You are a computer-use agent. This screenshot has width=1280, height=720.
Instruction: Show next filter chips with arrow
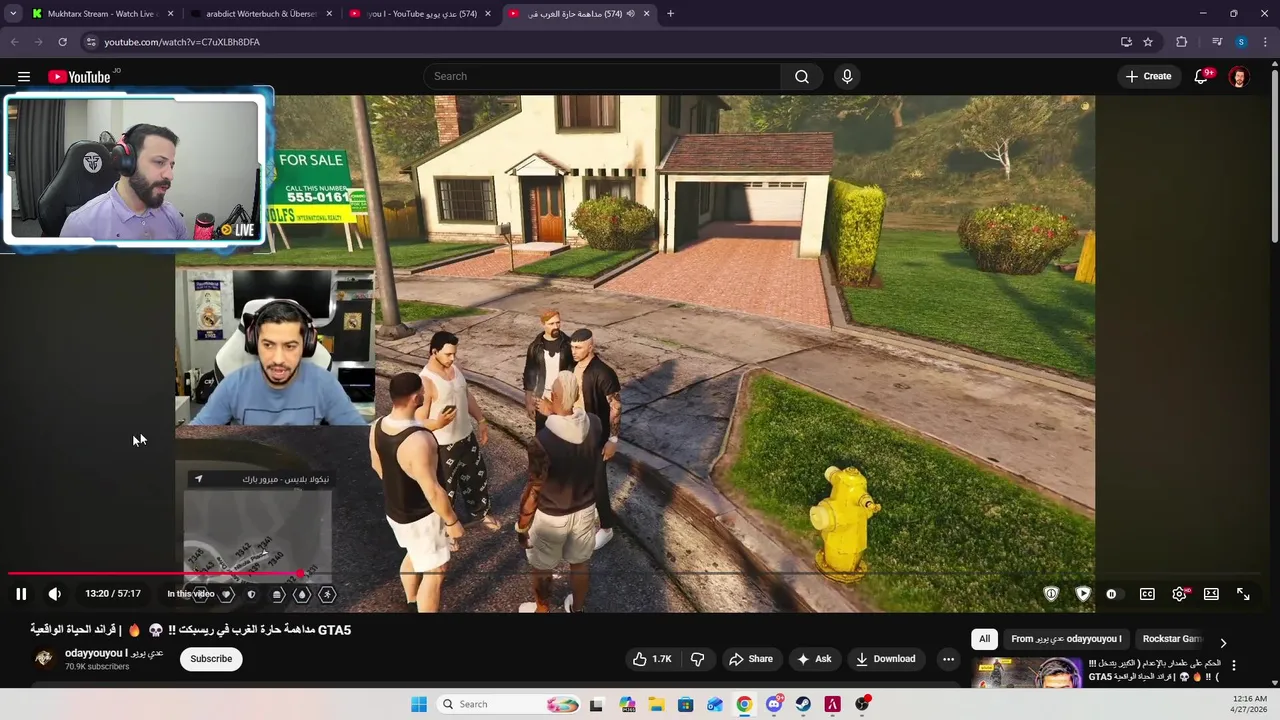pos(1223,642)
